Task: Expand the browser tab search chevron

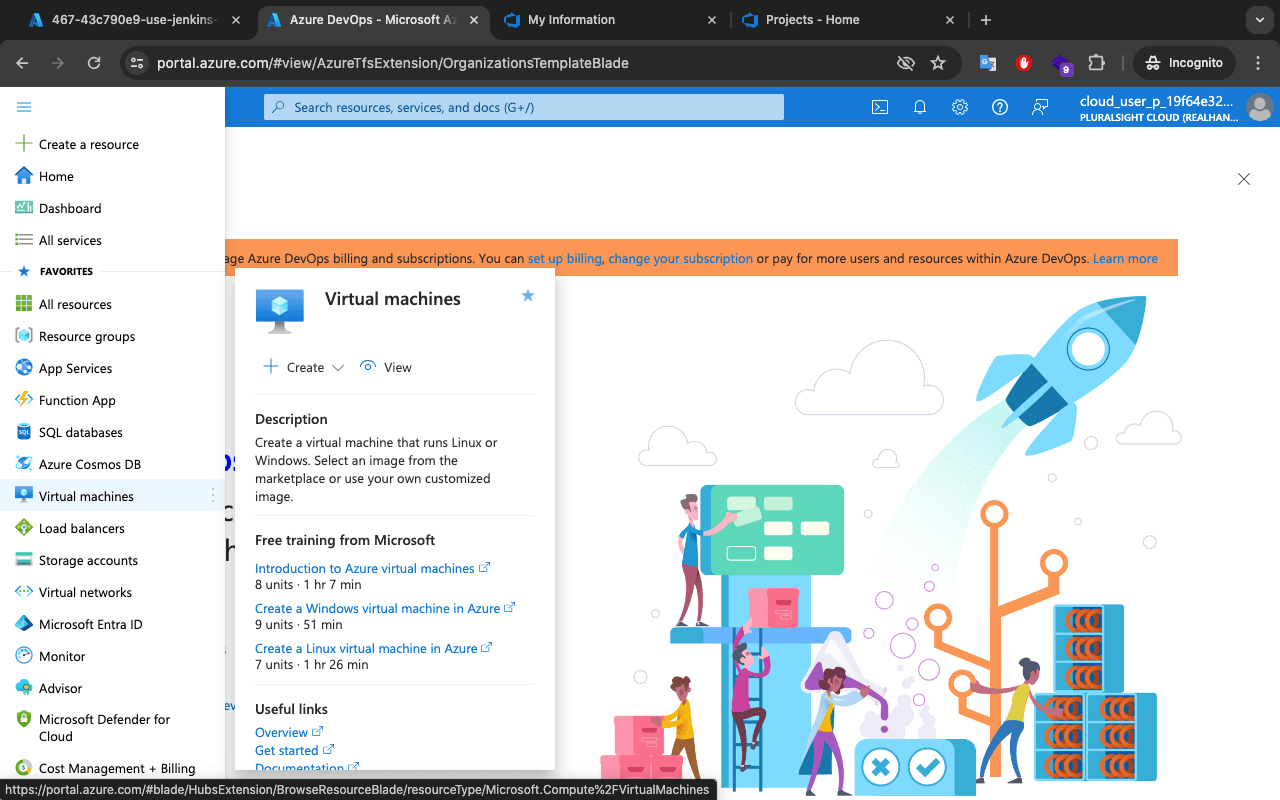Action: pyautogui.click(x=1258, y=20)
